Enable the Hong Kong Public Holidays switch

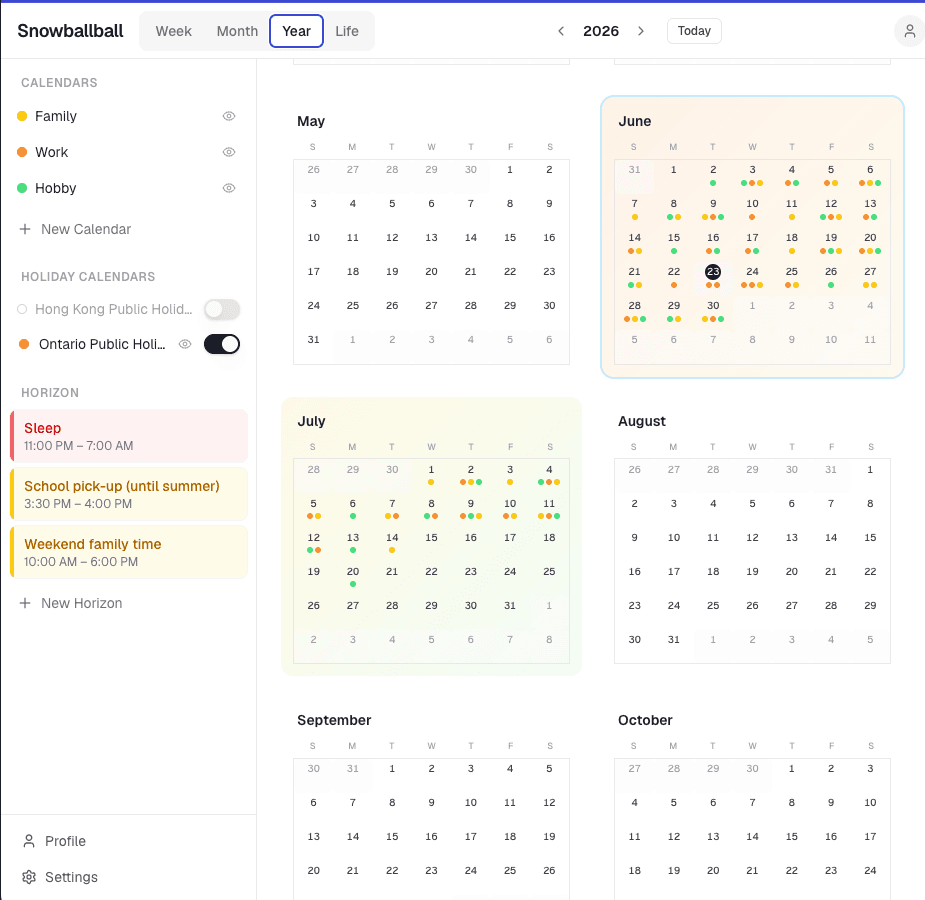(x=222, y=309)
